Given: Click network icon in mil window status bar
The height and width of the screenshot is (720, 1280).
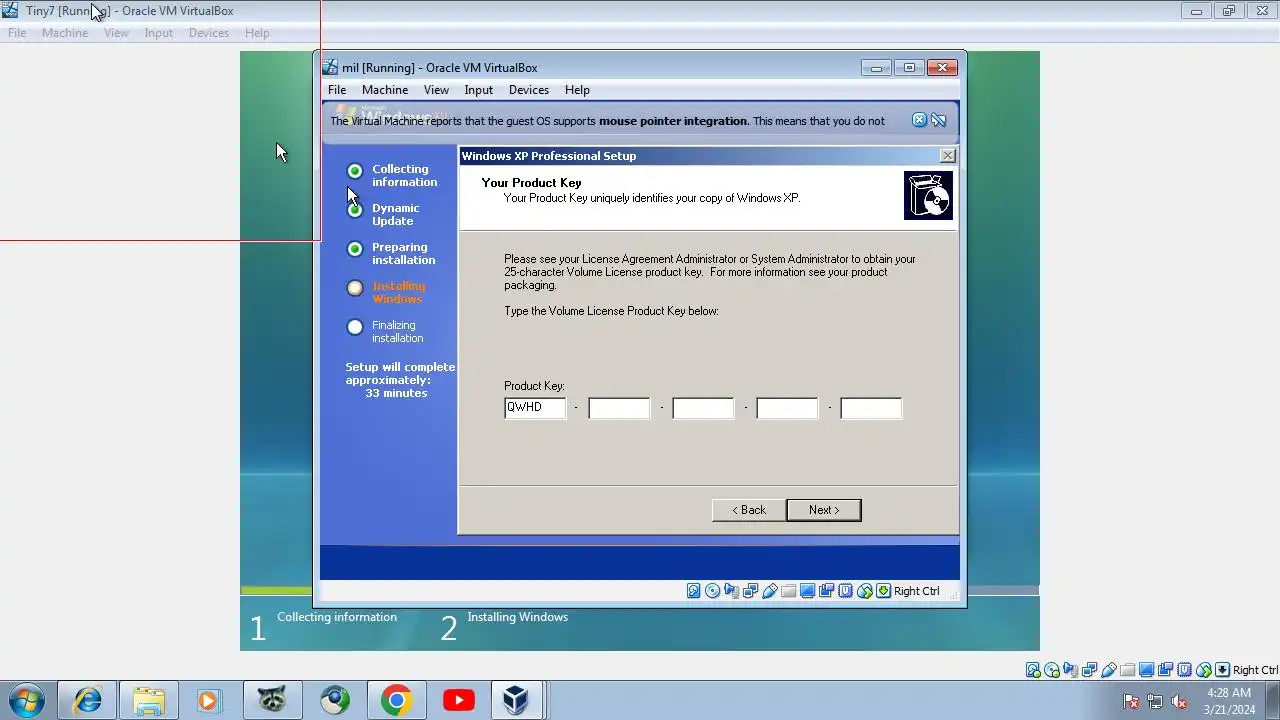Looking at the screenshot, I should click(750, 591).
